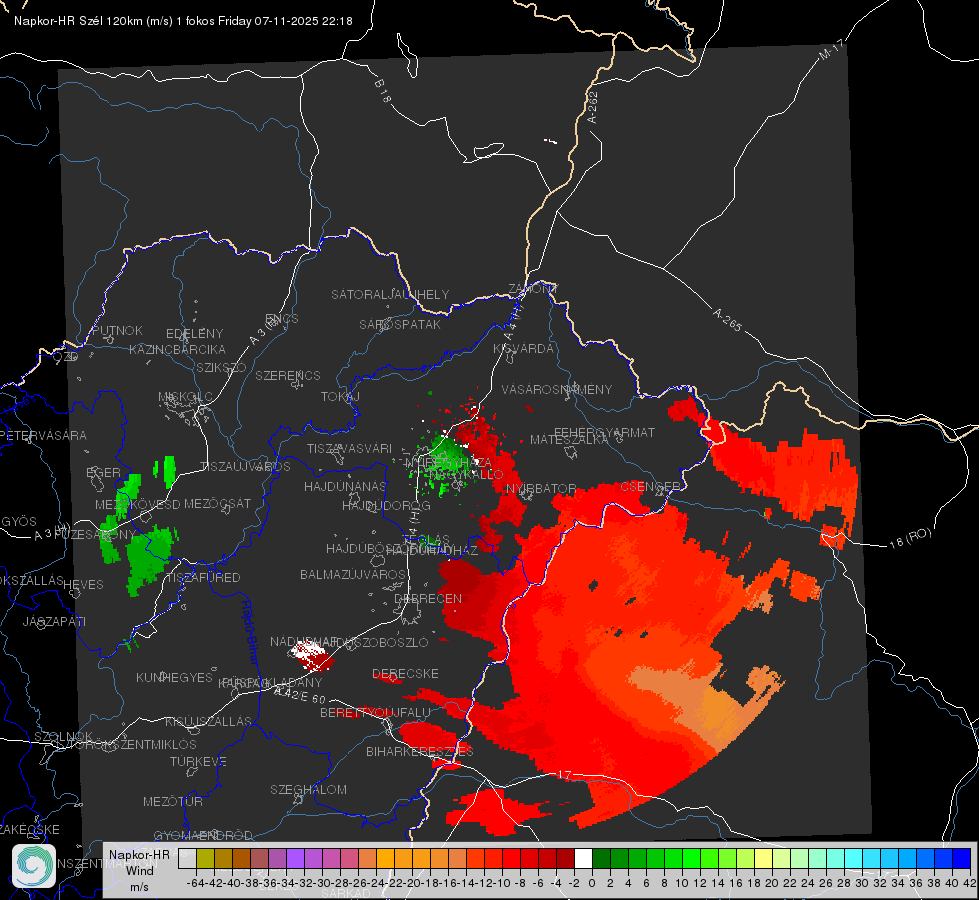
Task: Pick the pale yellow legend swatch
Action: [764, 858]
